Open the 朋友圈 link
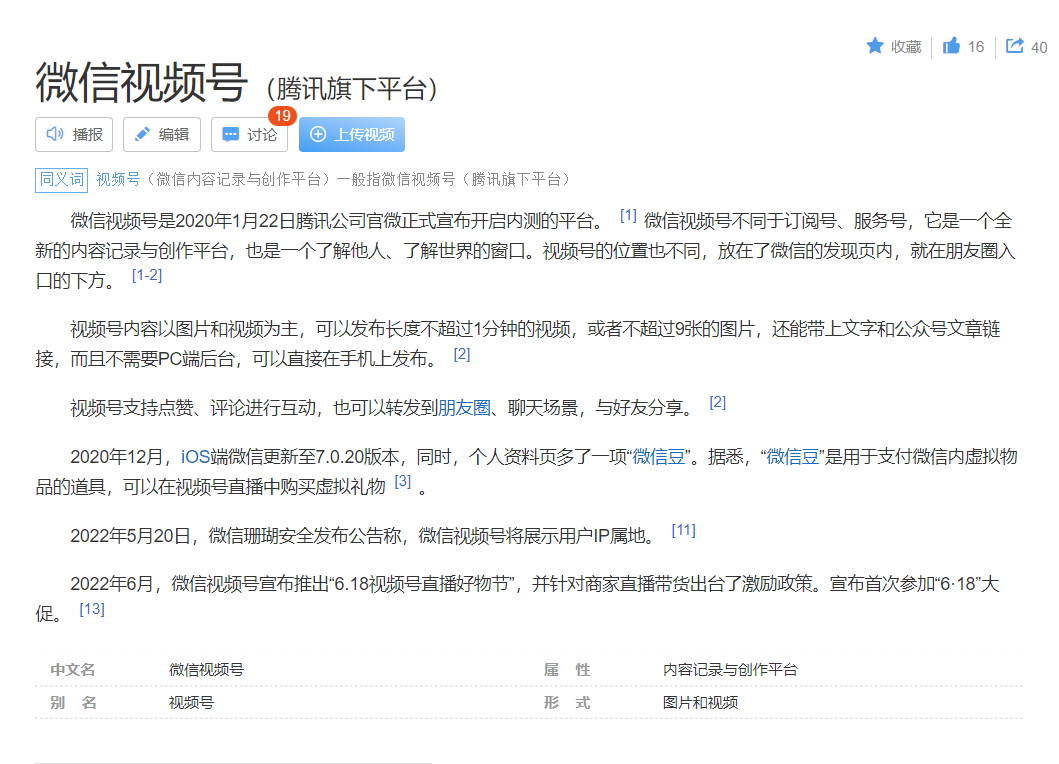Viewport: 1059px width, 764px height. coord(464,408)
